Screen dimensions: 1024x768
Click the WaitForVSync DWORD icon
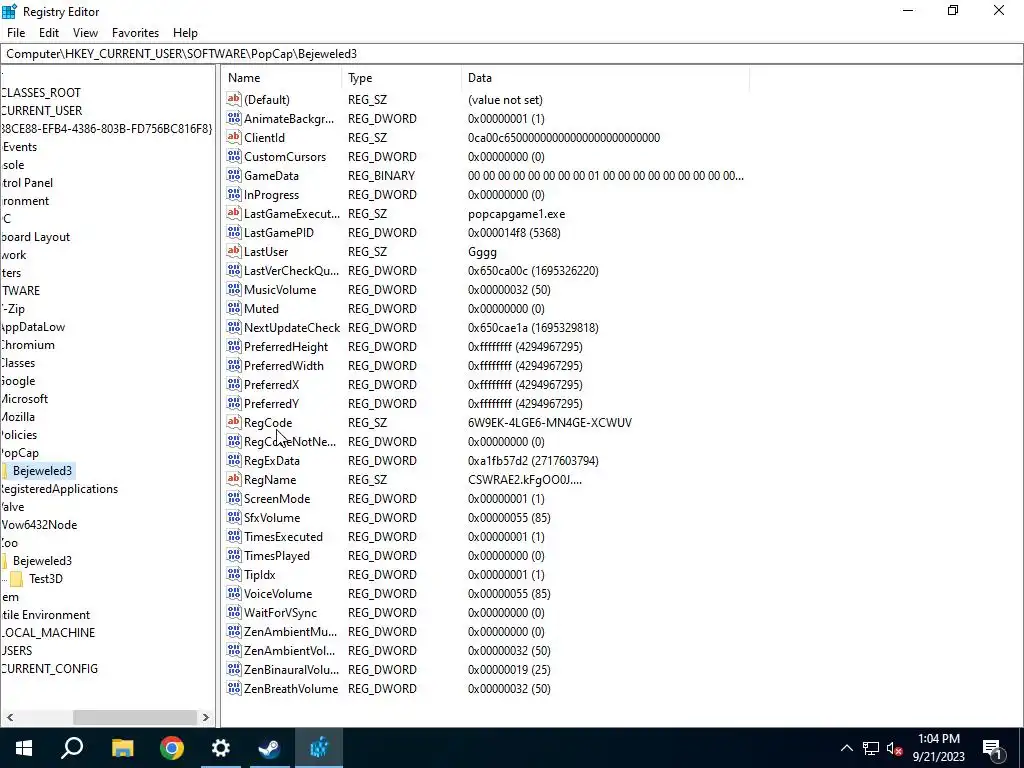[x=234, y=612]
